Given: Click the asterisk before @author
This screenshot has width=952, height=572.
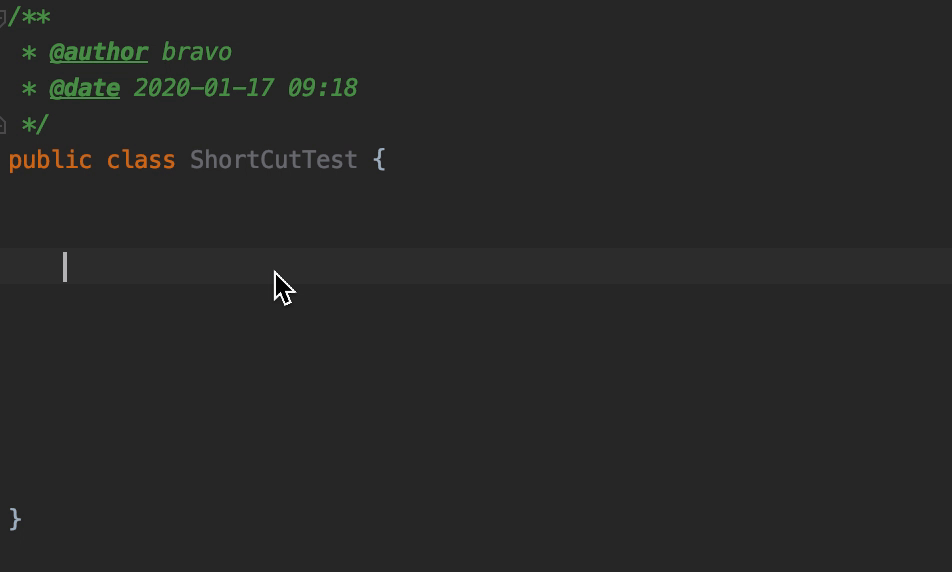Looking at the screenshot, I should (x=29, y=53).
